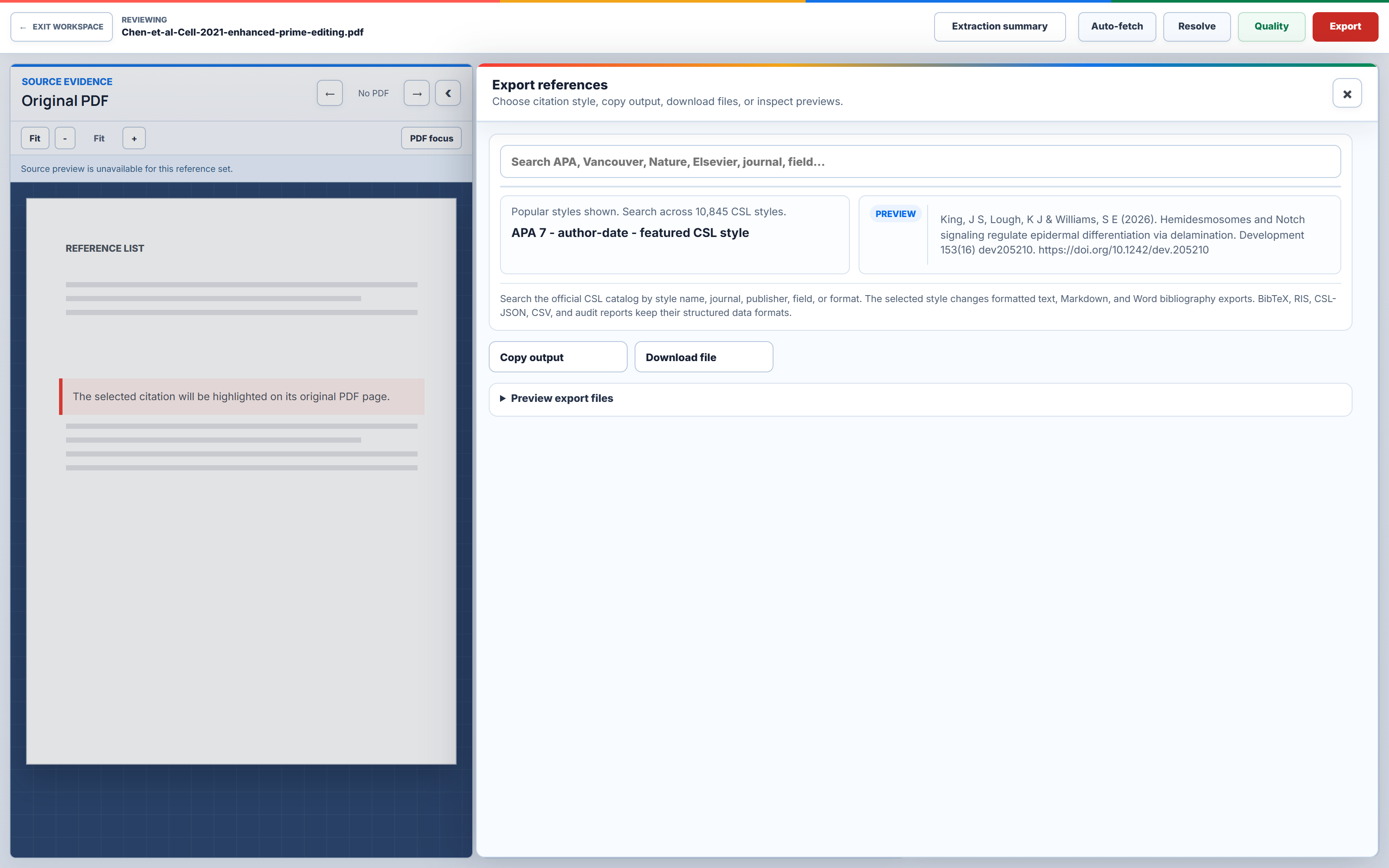
Task: Zoom in with the plus button
Action: pos(134,138)
